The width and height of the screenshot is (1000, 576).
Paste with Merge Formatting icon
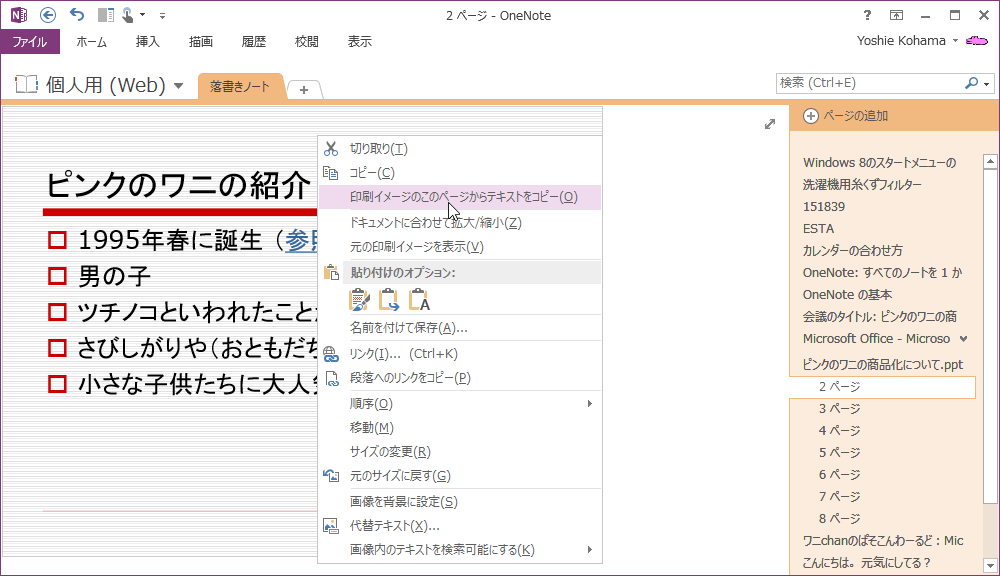coord(389,299)
